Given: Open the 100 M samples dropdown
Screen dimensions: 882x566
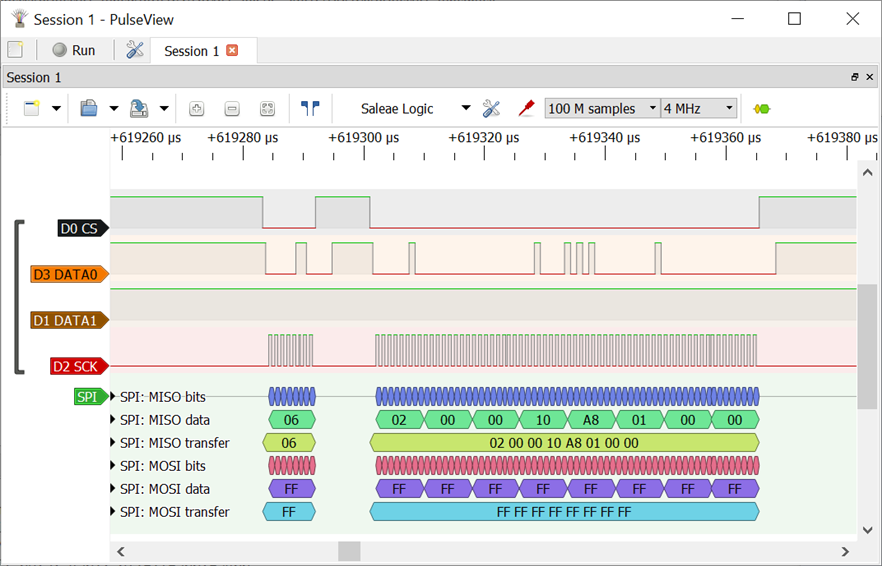Looking at the screenshot, I should click(x=602, y=109).
